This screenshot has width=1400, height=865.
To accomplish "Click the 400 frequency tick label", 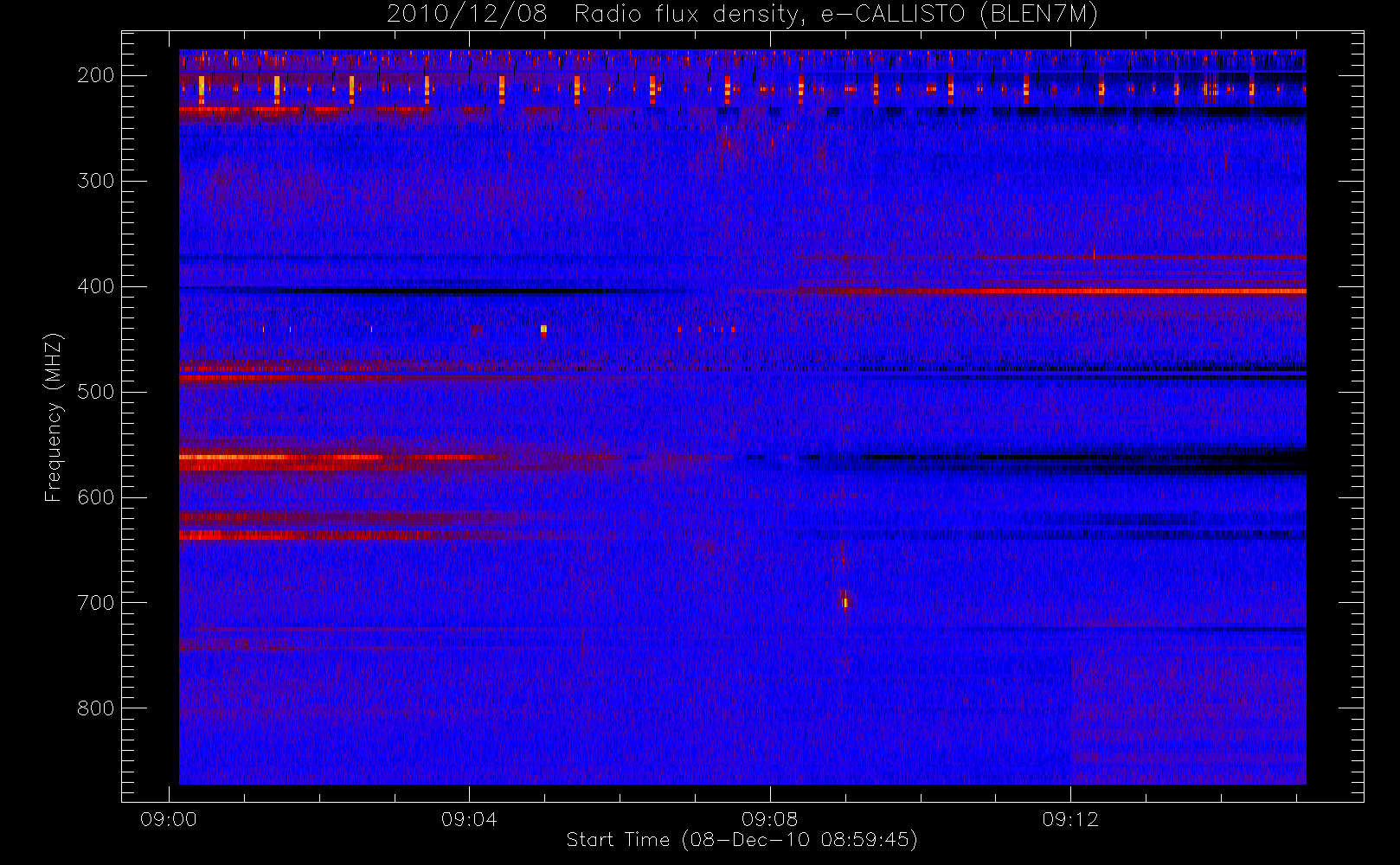I will (x=95, y=286).
